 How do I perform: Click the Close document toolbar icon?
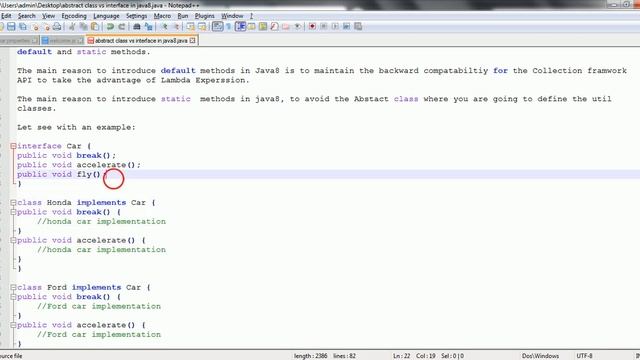coord(36,27)
